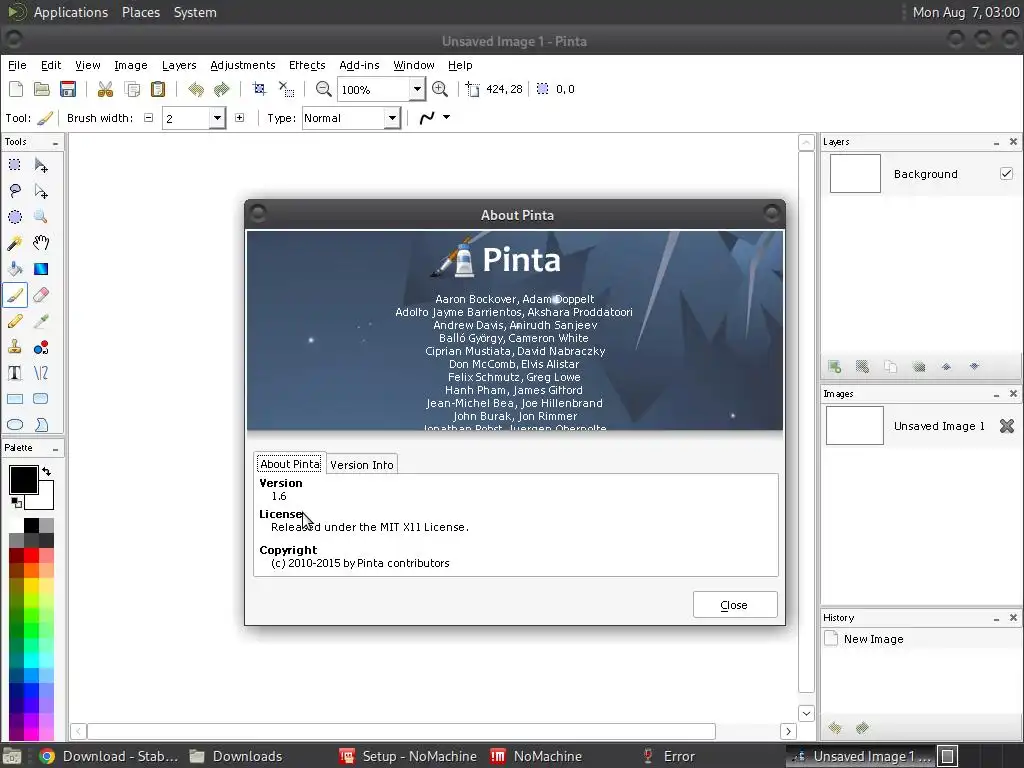Select the Paint Bucket tool
This screenshot has height=768, width=1024.
tap(14, 269)
